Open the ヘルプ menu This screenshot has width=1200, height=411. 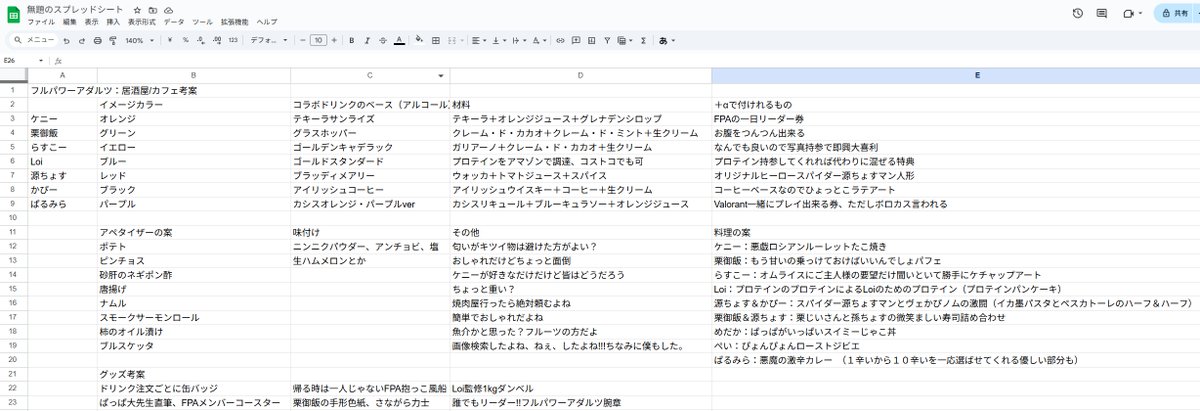click(x=267, y=21)
